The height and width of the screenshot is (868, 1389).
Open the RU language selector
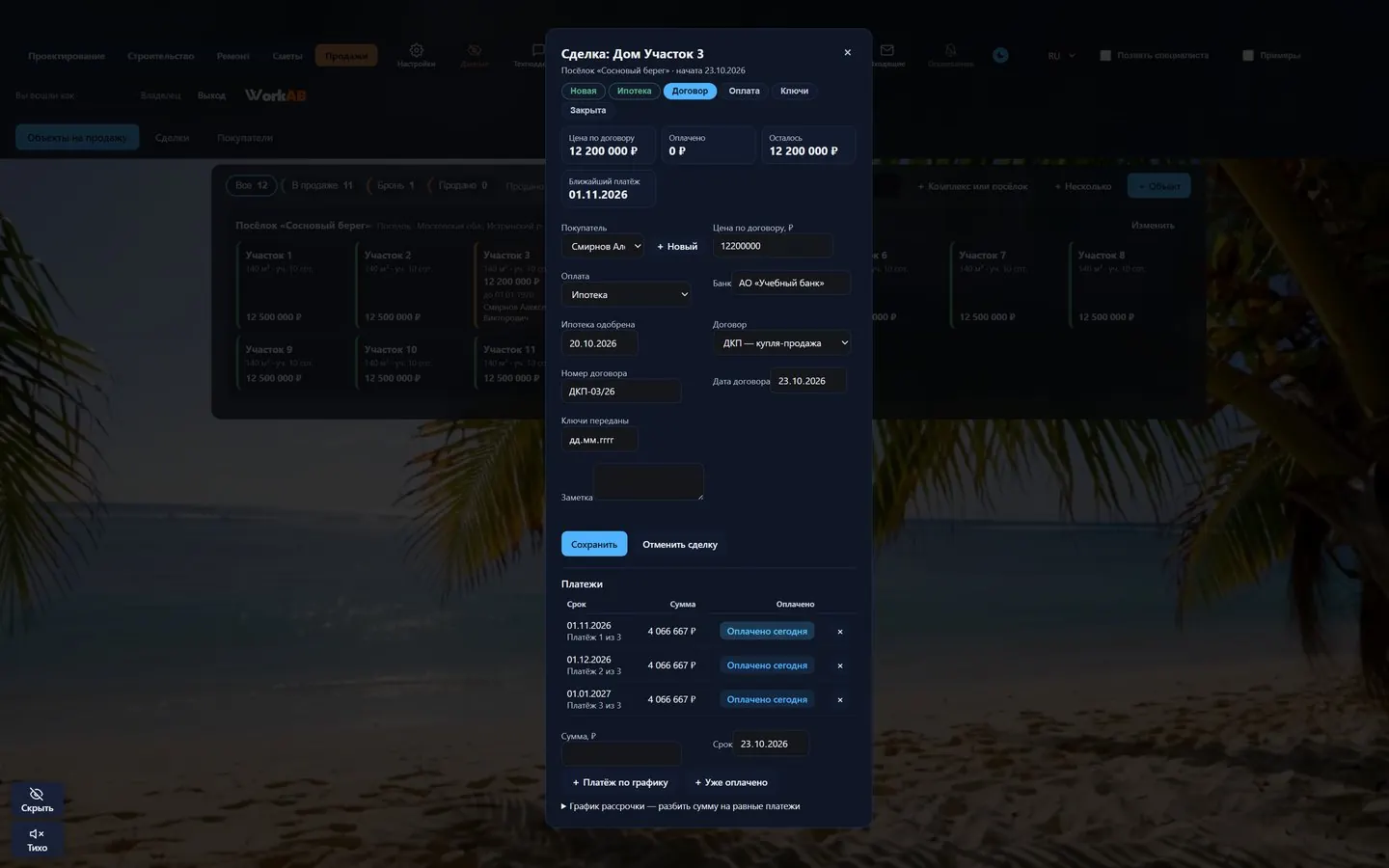click(x=1061, y=56)
